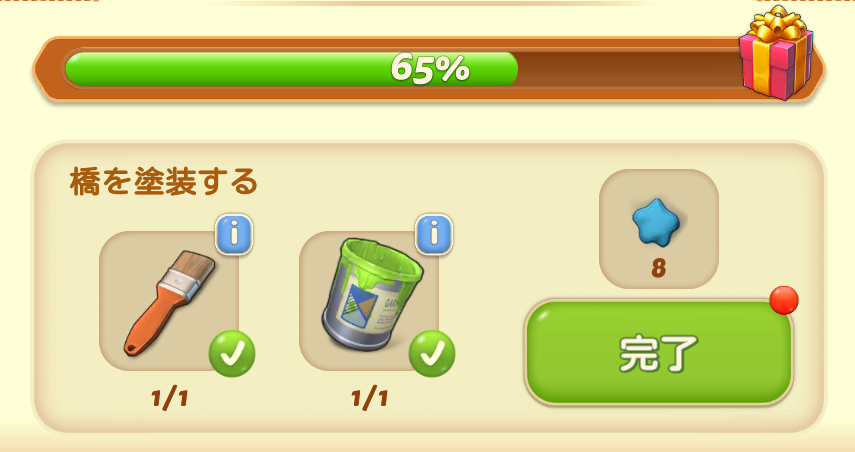Click the green checkmark on paintbrush
855x452 pixels.
(232, 354)
